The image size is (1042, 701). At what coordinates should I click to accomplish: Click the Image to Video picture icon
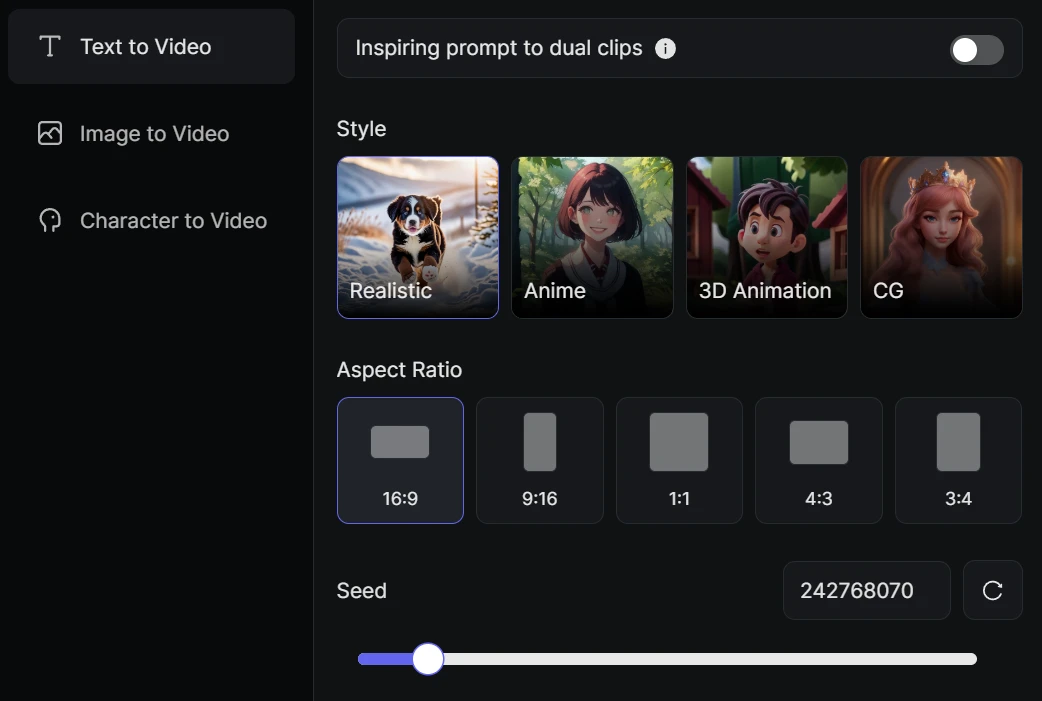50,134
